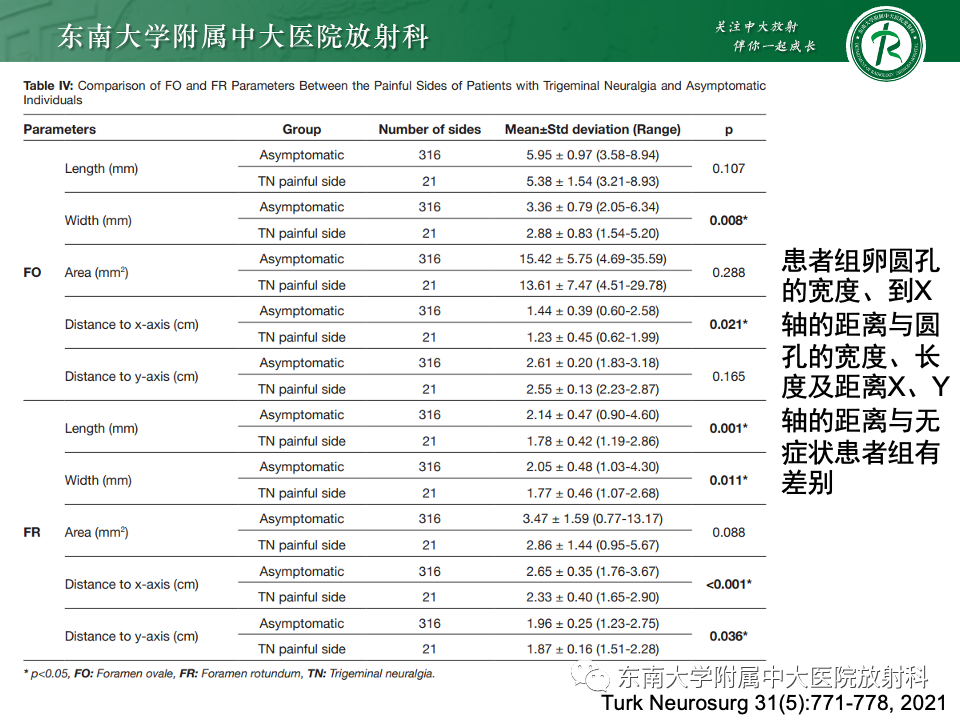Click the value 1.78 ± 0.42 (1.19-2.86)

593,441
